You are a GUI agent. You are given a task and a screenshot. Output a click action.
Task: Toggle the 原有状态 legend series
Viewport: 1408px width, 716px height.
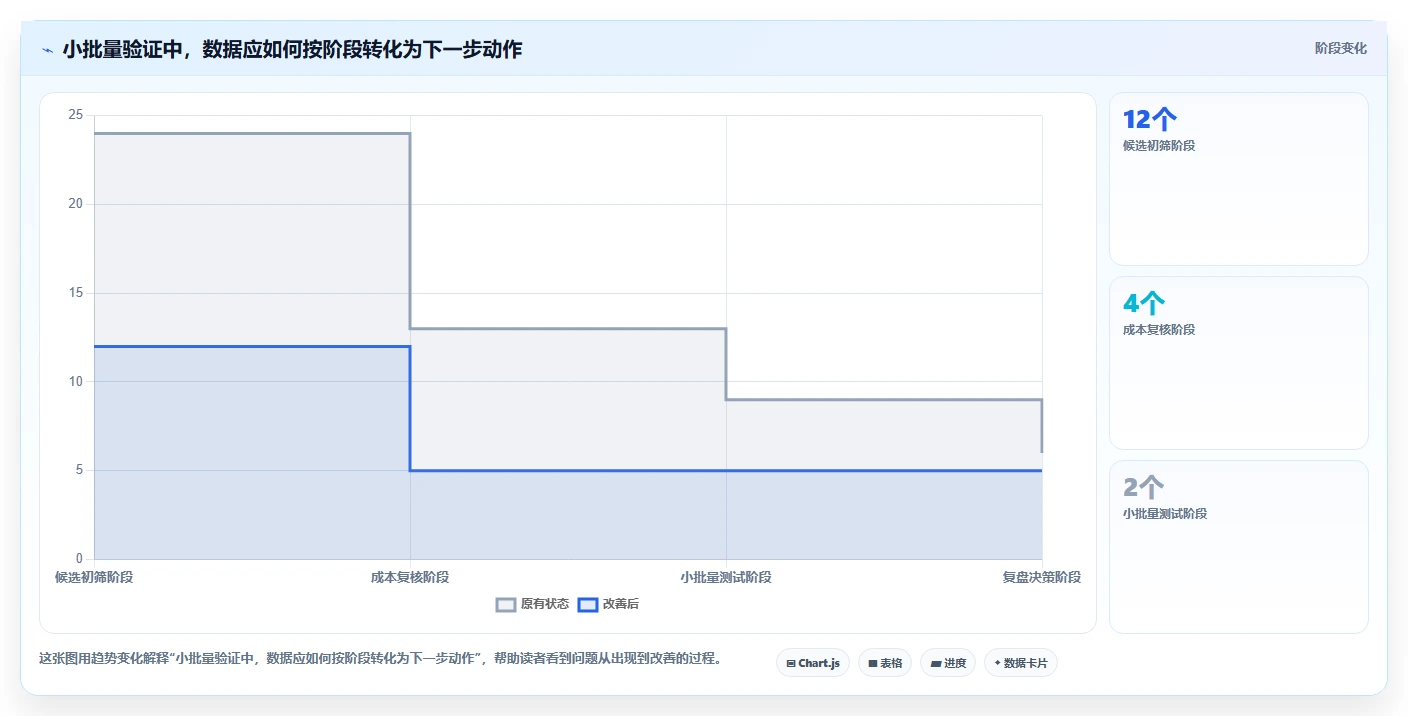pos(533,604)
